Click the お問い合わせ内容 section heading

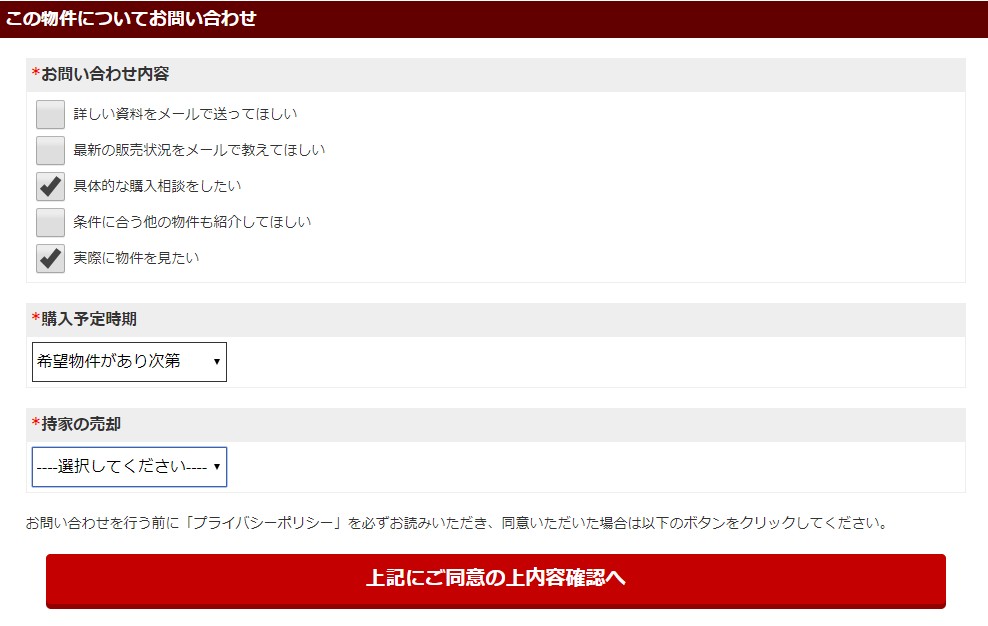(x=105, y=74)
